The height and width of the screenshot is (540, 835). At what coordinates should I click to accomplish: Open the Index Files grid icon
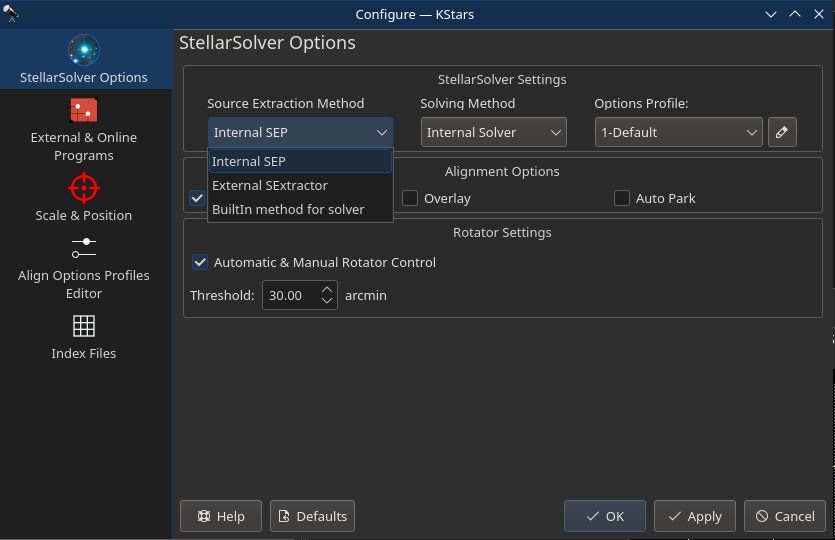84,326
